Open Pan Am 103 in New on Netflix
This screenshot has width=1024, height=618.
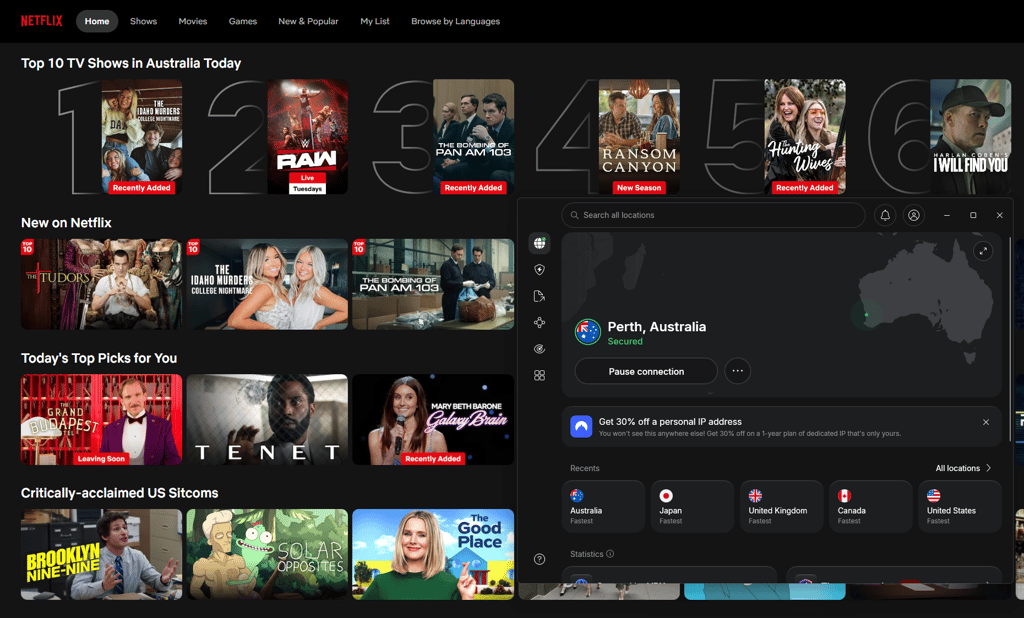click(x=433, y=284)
